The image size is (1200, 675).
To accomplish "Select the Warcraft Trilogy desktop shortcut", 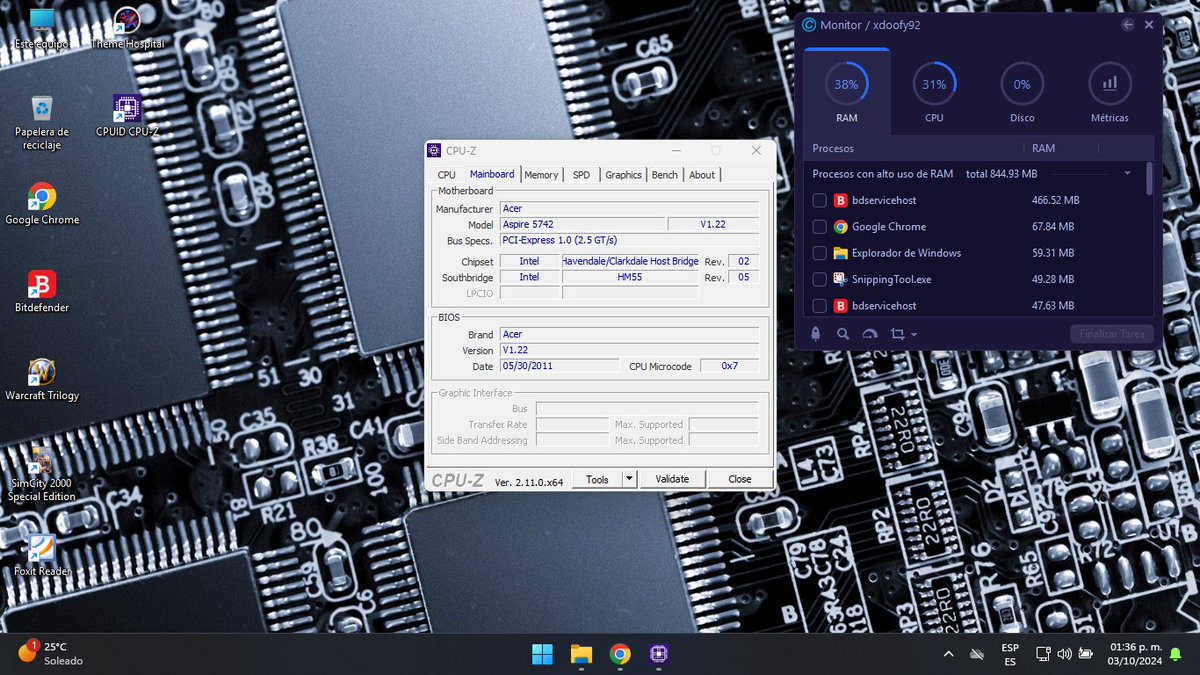I will click(42, 379).
